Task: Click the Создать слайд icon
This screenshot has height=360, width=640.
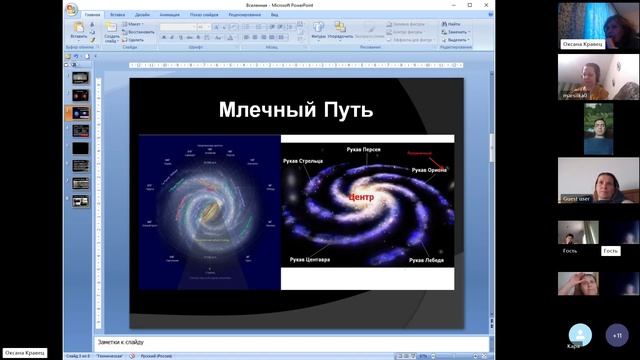Action: coord(111,28)
